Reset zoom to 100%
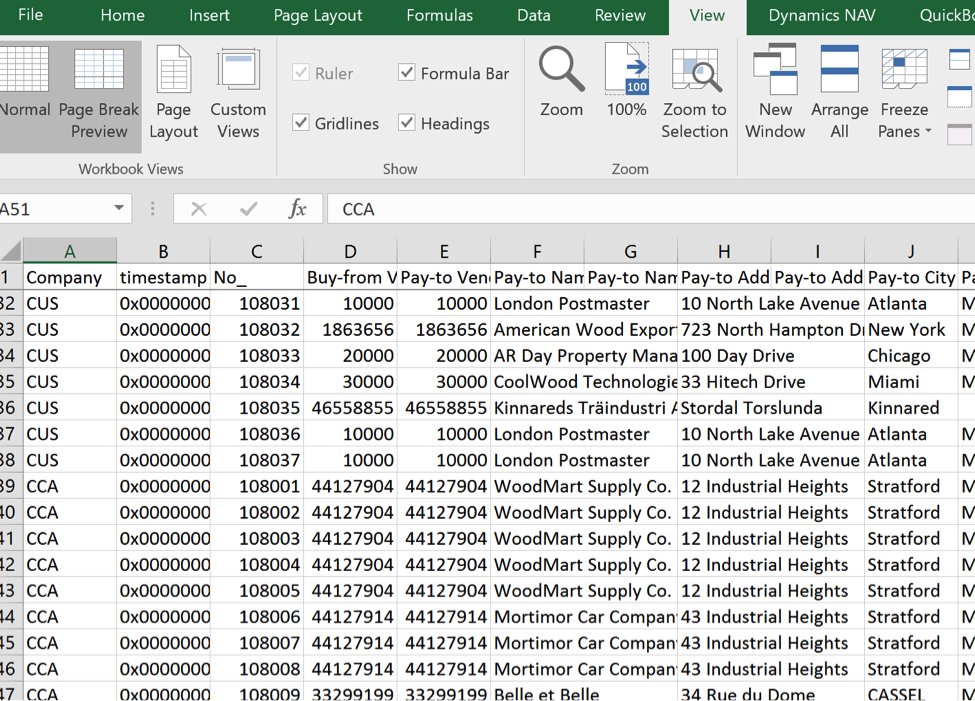The width and height of the screenshot is (975, 701). 627,82
